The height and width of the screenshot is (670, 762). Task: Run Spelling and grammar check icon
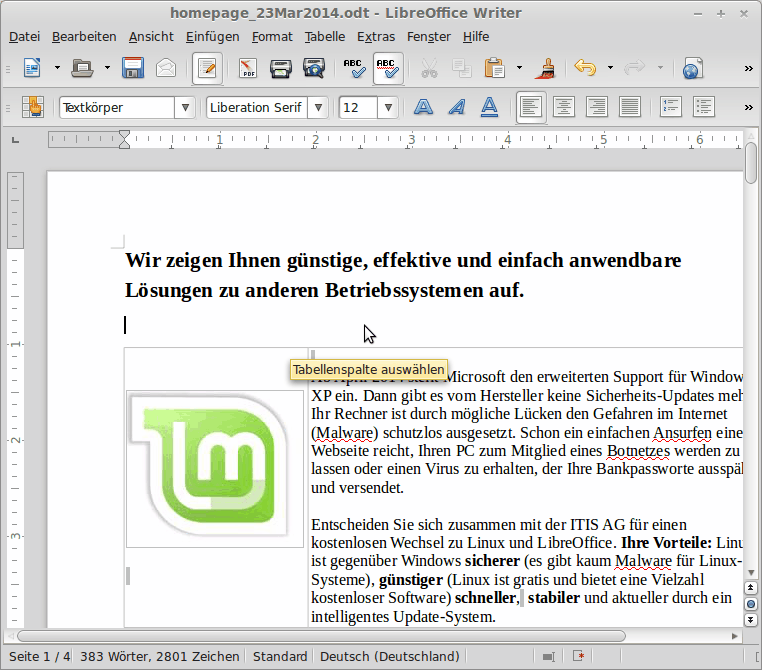tap(354, 68)
